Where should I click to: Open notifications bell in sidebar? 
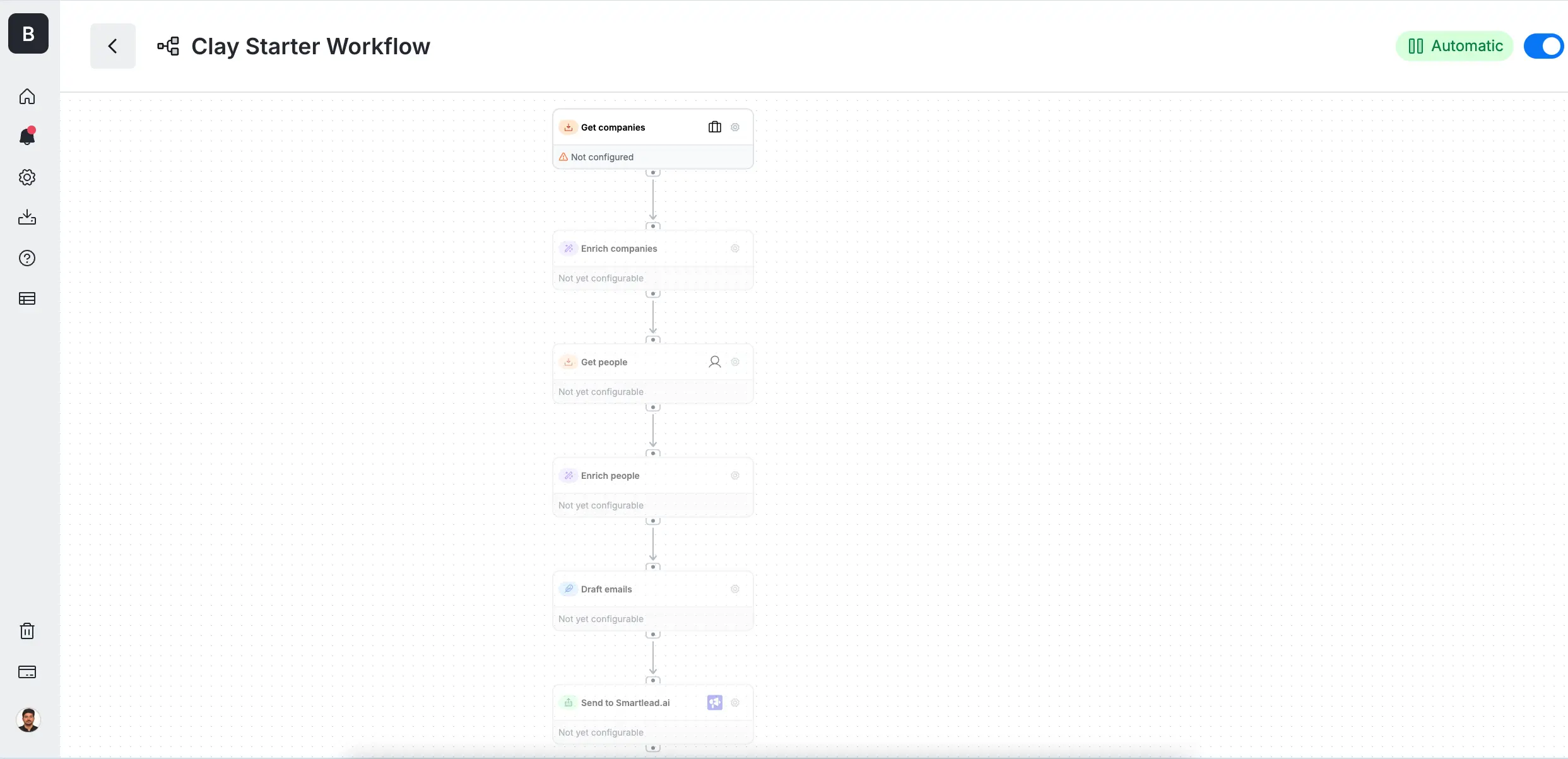(x=27, y=136)
